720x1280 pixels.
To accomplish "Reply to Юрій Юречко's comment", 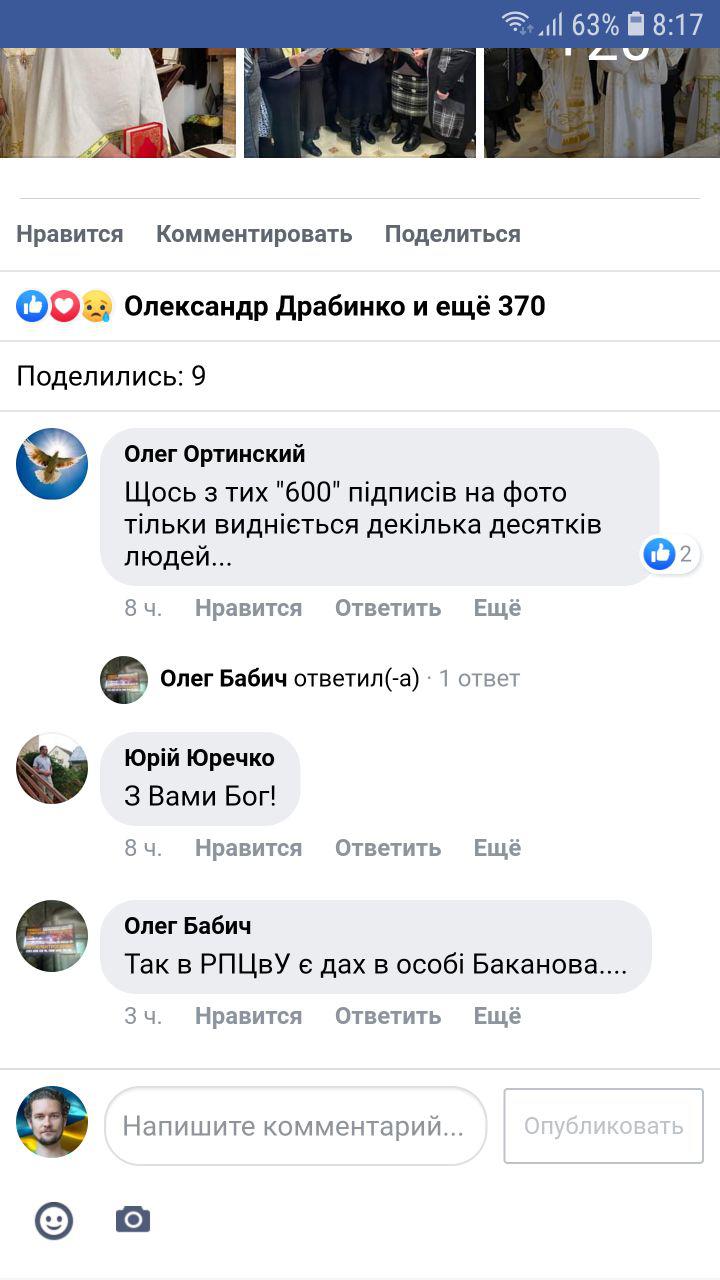I will (x=388, y=848).
